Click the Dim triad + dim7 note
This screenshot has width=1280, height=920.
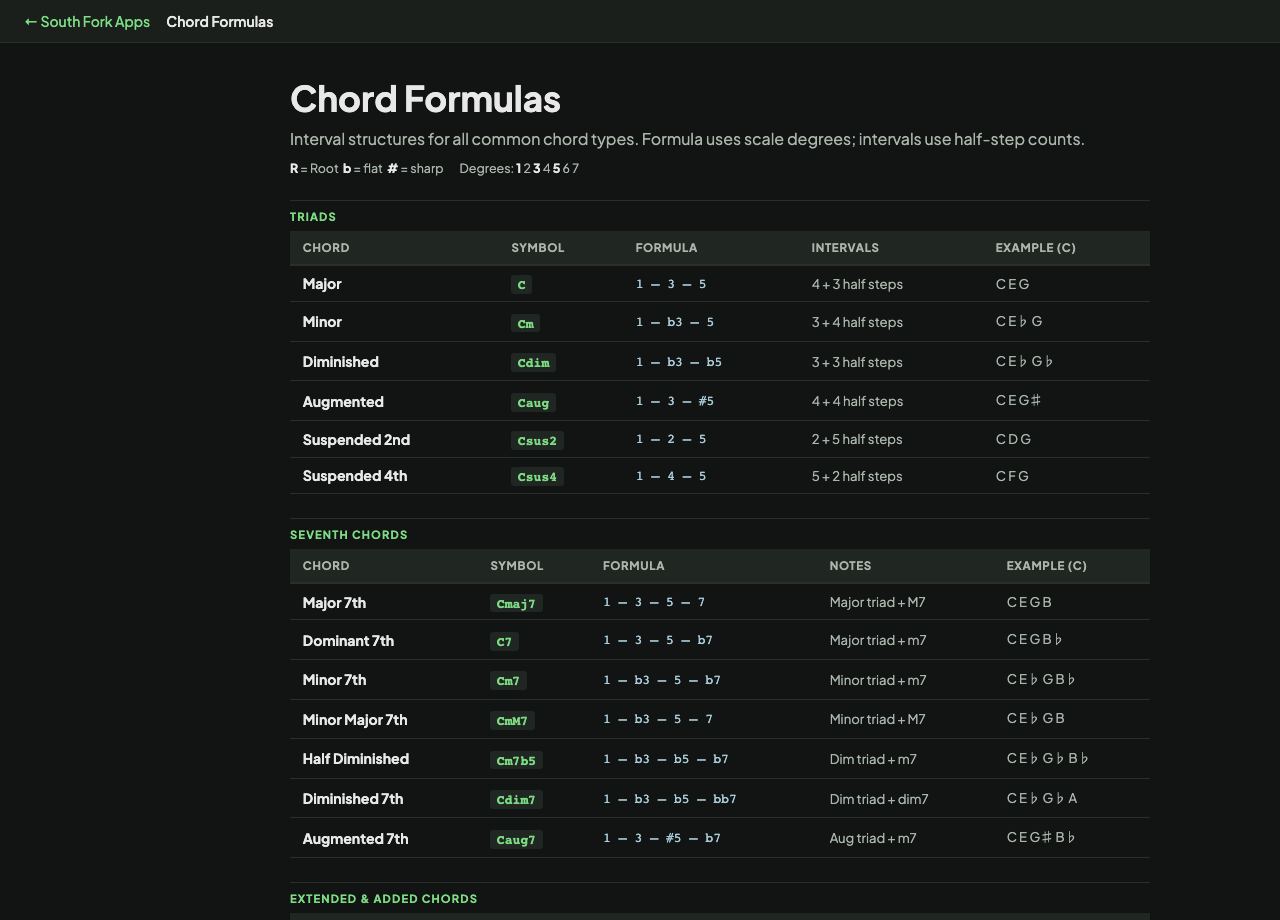879,799
